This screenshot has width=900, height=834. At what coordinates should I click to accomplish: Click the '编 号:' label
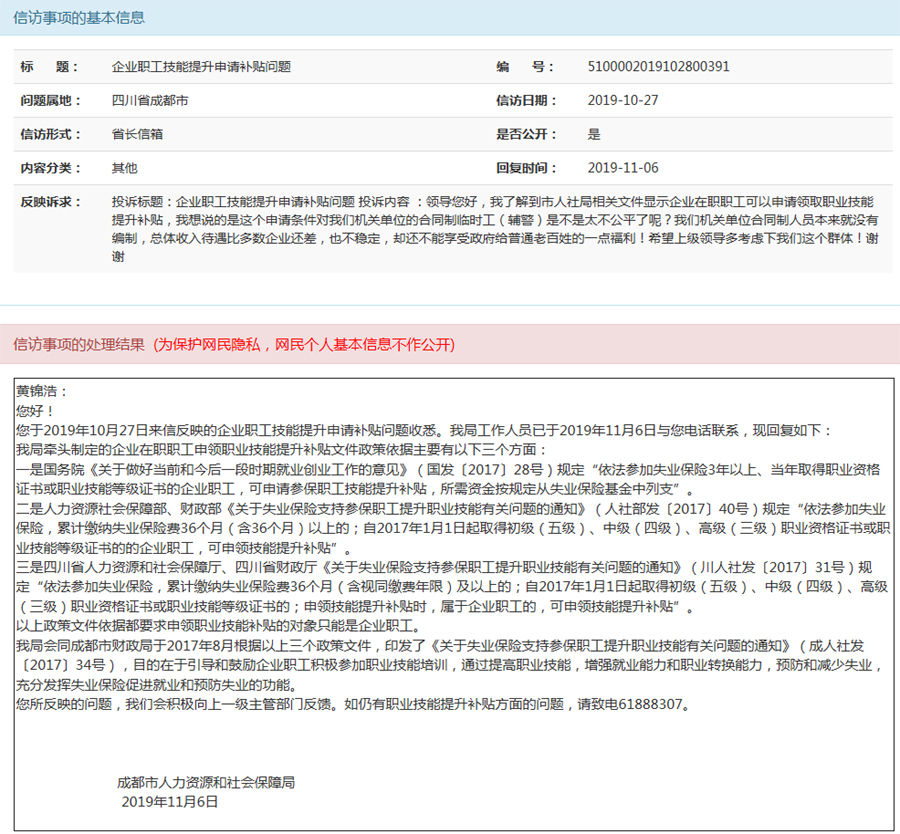pos(525,67)
